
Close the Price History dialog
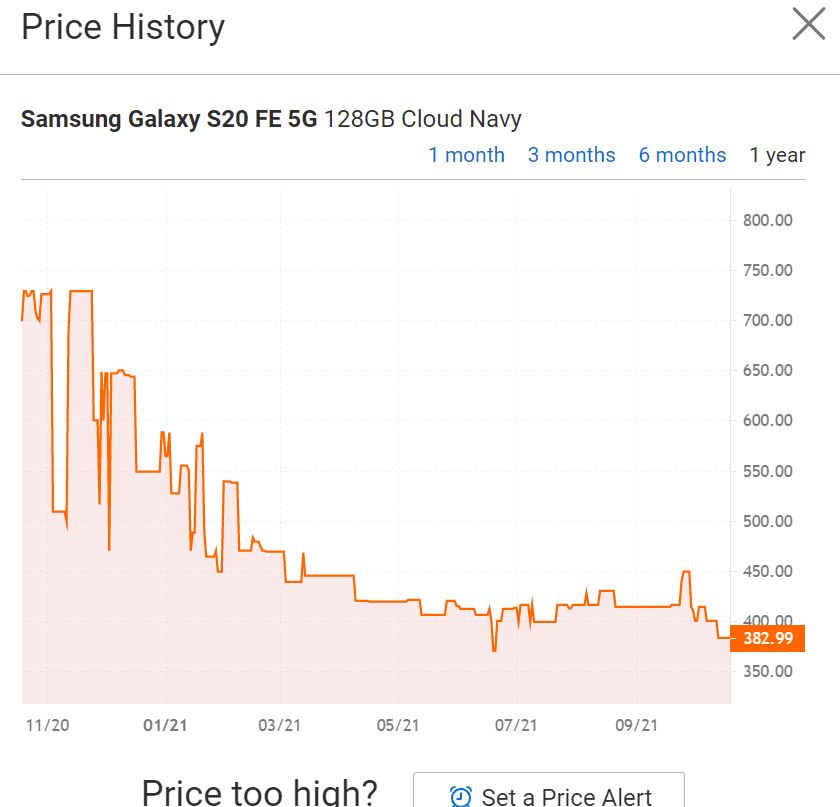(808, 24)
